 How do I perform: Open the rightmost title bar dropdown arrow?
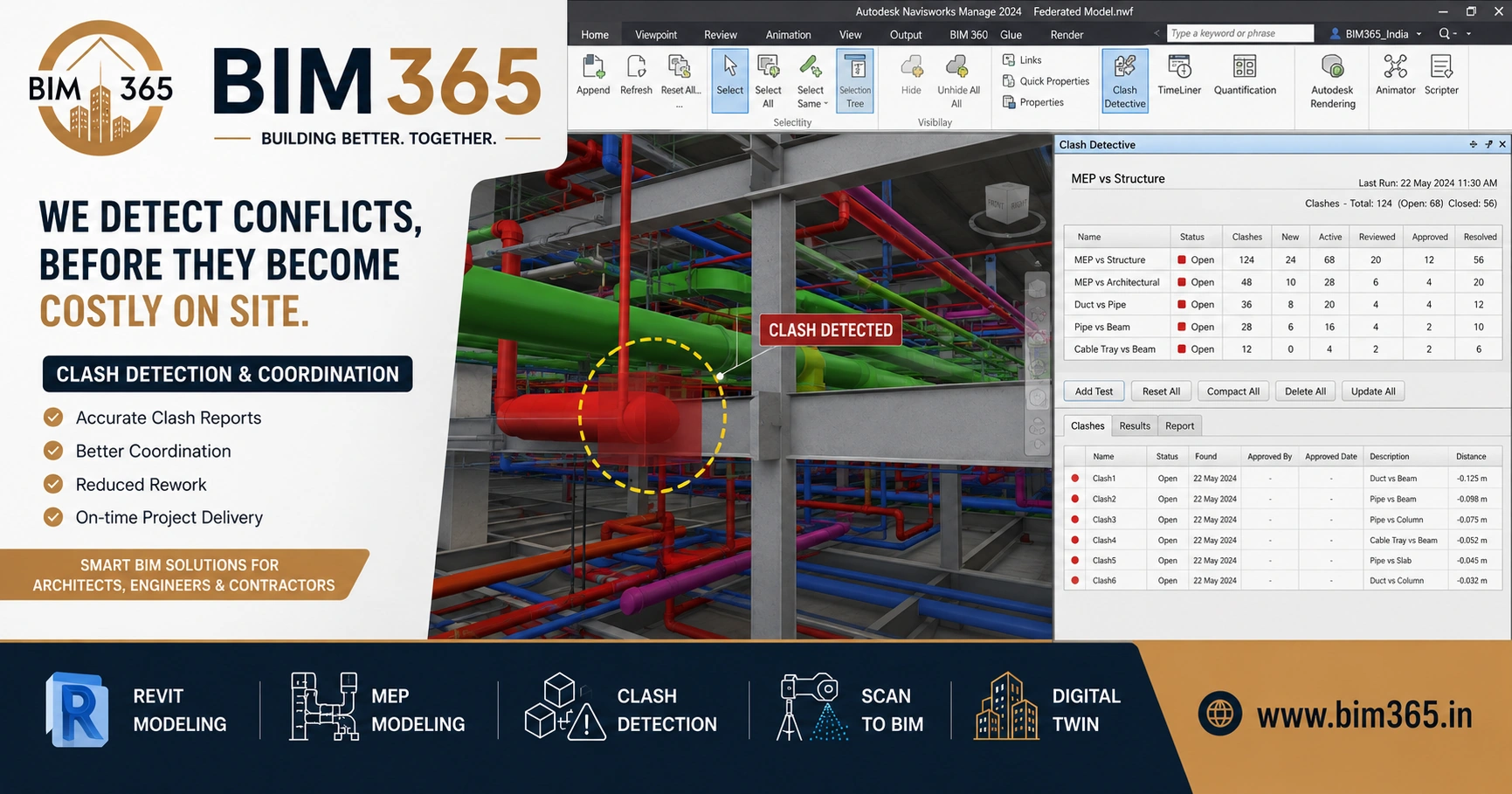(x=1468, y=33)
